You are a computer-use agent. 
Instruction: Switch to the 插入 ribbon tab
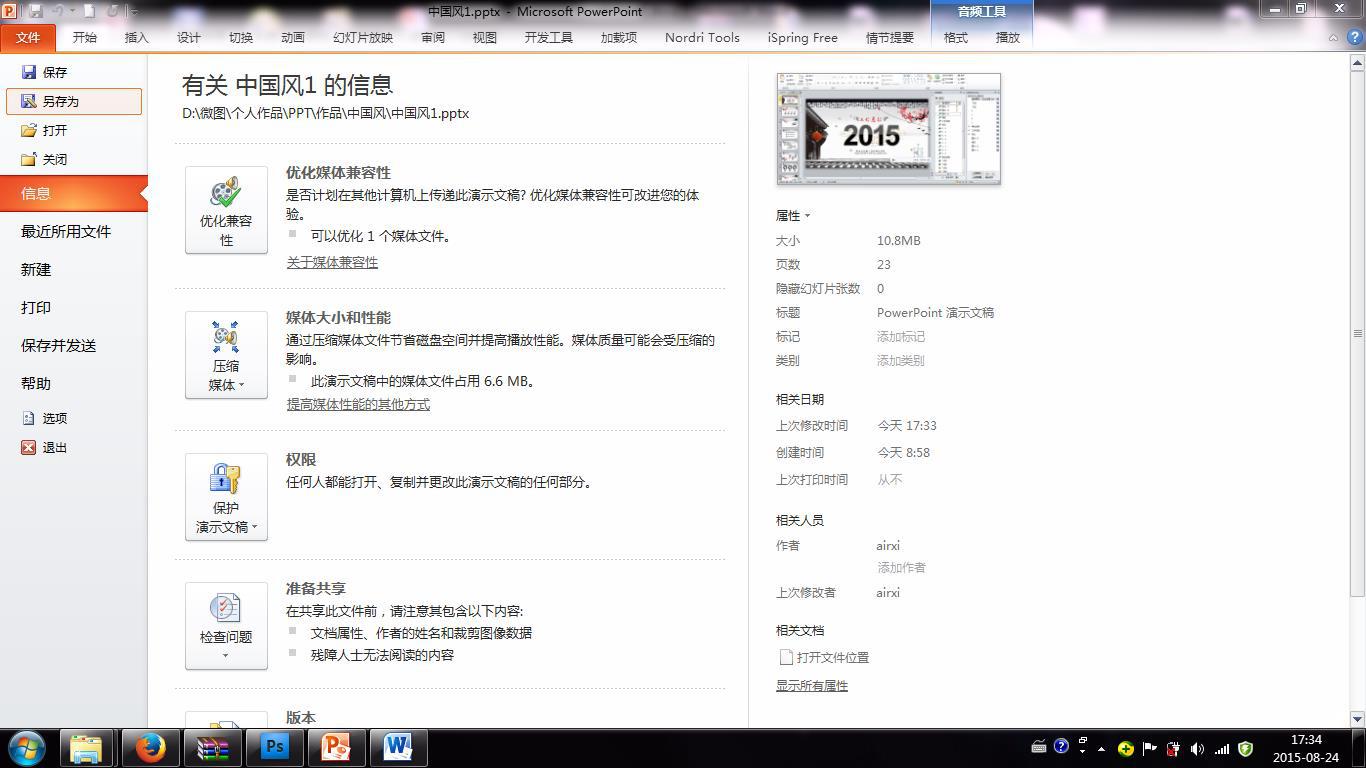[135, 37]
